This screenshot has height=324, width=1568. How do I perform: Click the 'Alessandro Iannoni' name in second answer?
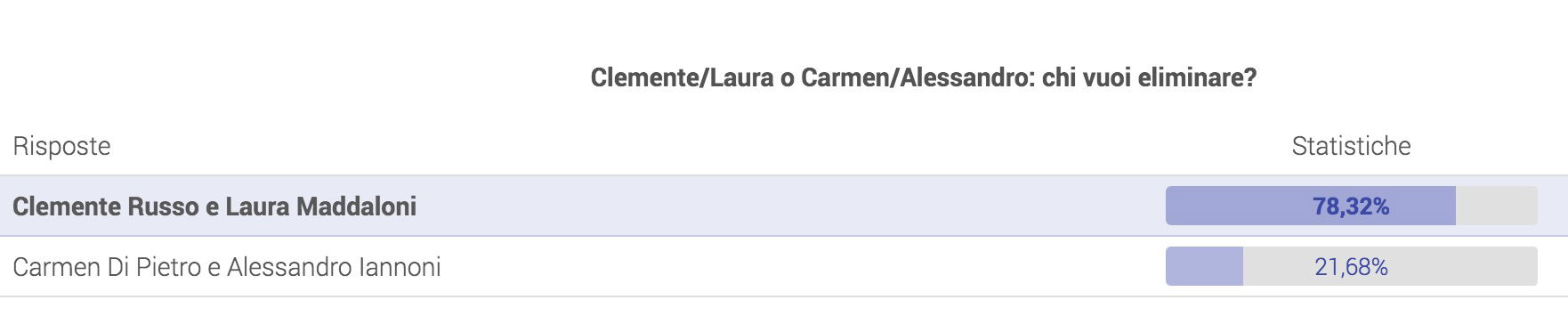coord(334,267)
